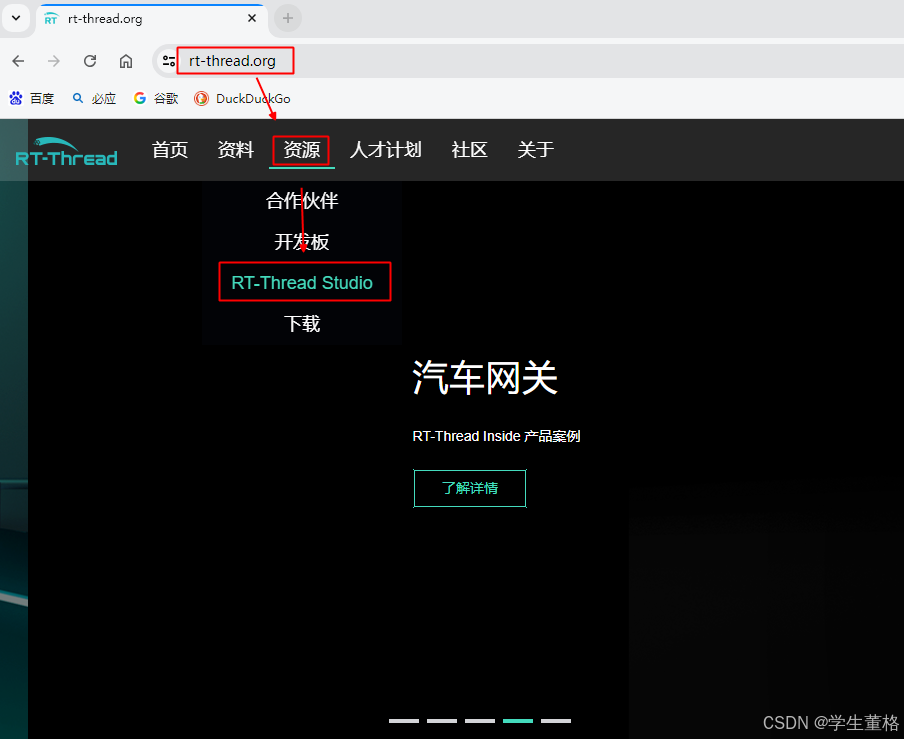
Task: Click the browser forward arrow
Action: tap(54, 61)
